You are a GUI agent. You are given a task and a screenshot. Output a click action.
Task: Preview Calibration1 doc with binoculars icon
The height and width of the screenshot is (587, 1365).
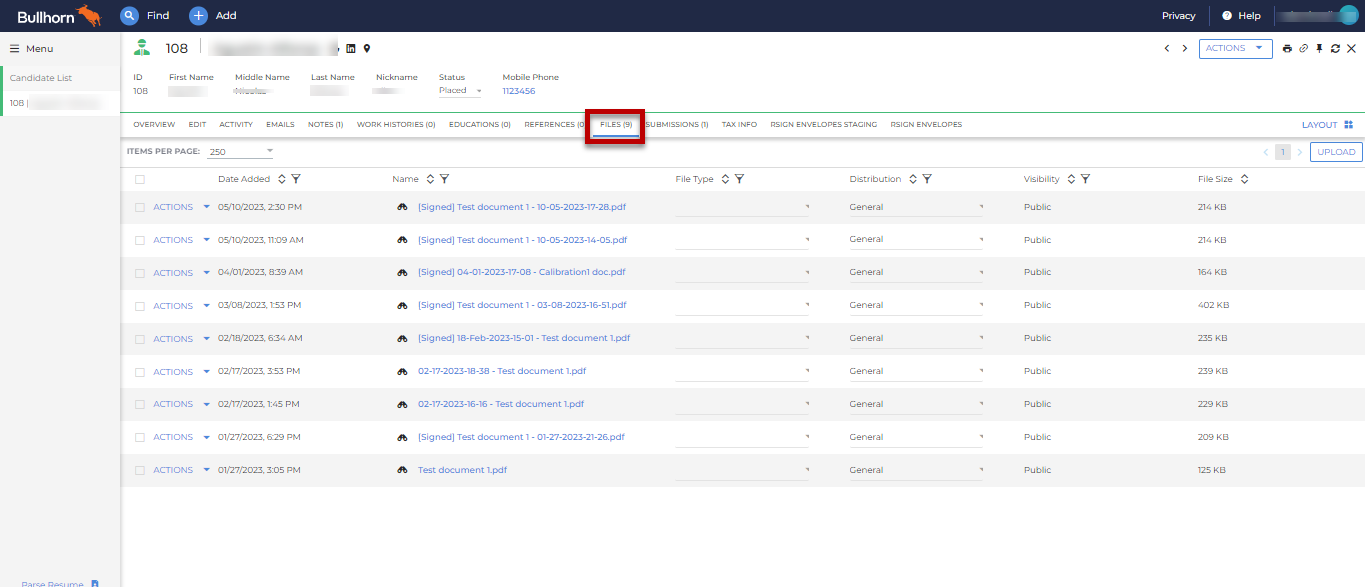(x=403, y=273)
